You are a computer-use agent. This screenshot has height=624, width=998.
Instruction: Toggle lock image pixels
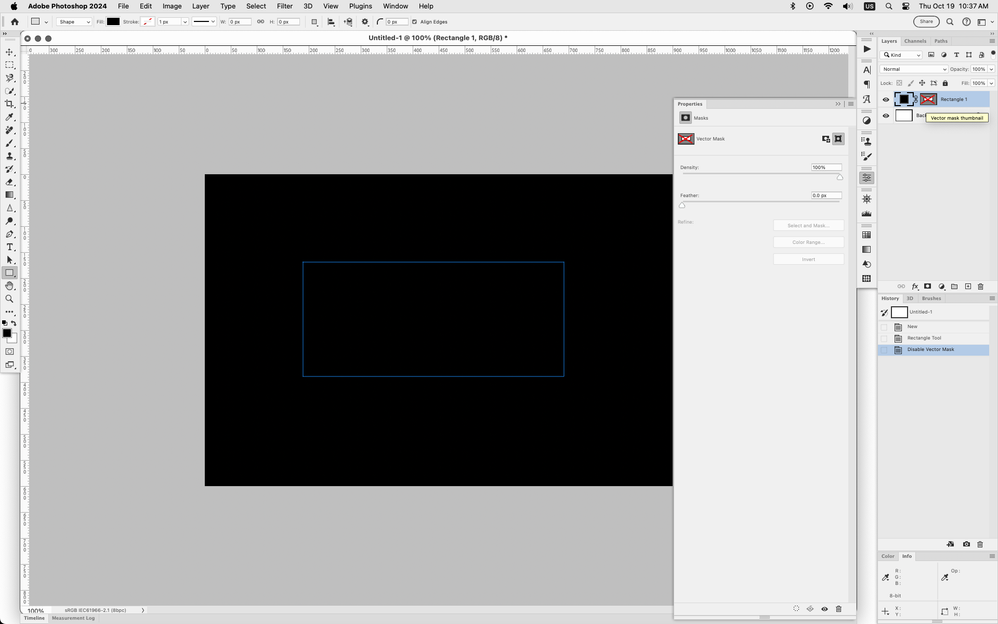point(911,83)
